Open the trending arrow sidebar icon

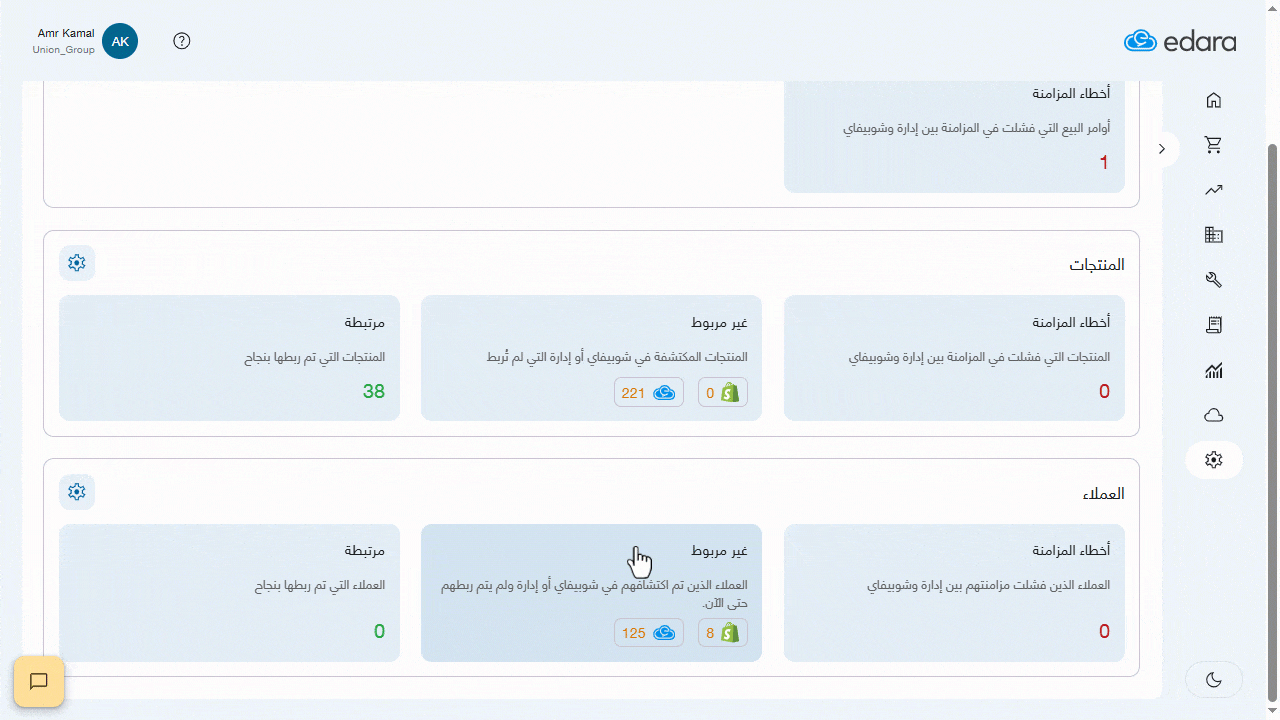point(1214,190)
